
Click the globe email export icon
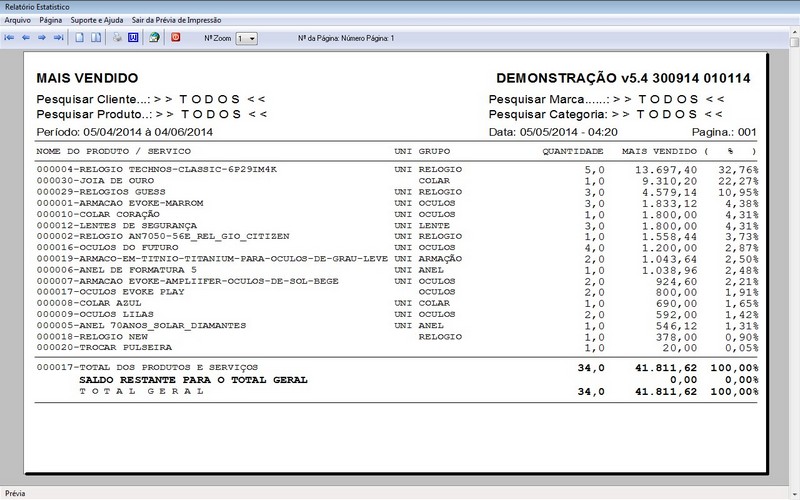pos(154,38)
